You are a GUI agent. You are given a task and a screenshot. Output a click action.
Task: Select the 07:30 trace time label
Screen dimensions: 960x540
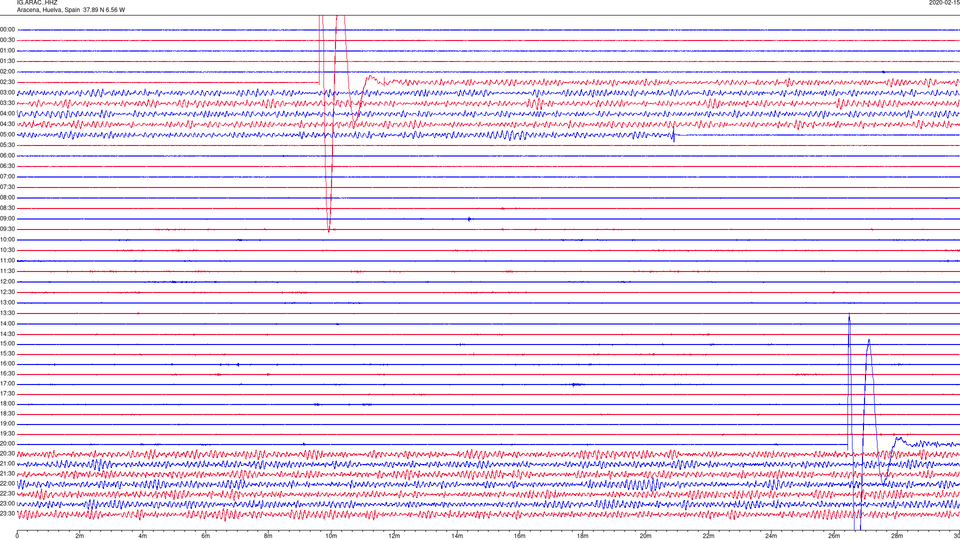pyautogui.click(x=7, y=187)
